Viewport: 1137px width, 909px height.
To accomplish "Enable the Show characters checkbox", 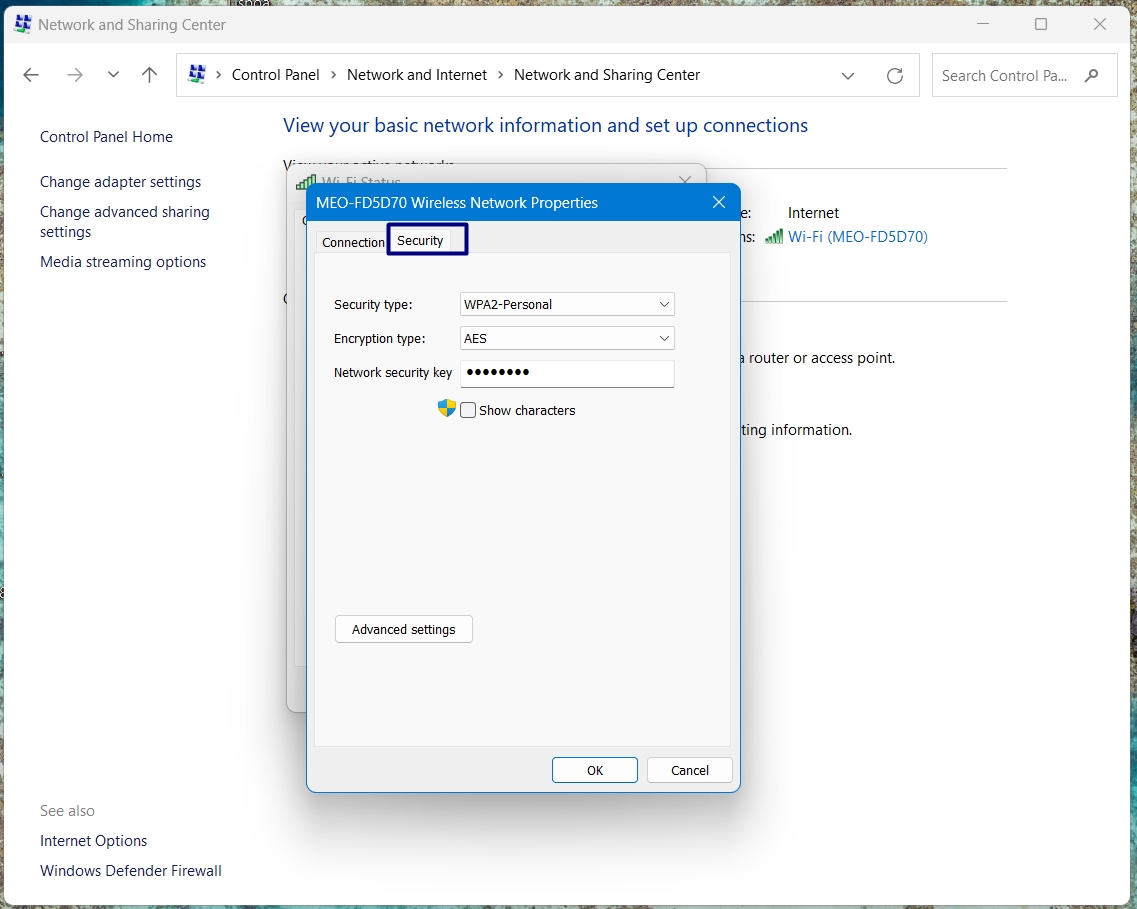I will [468, 410].
